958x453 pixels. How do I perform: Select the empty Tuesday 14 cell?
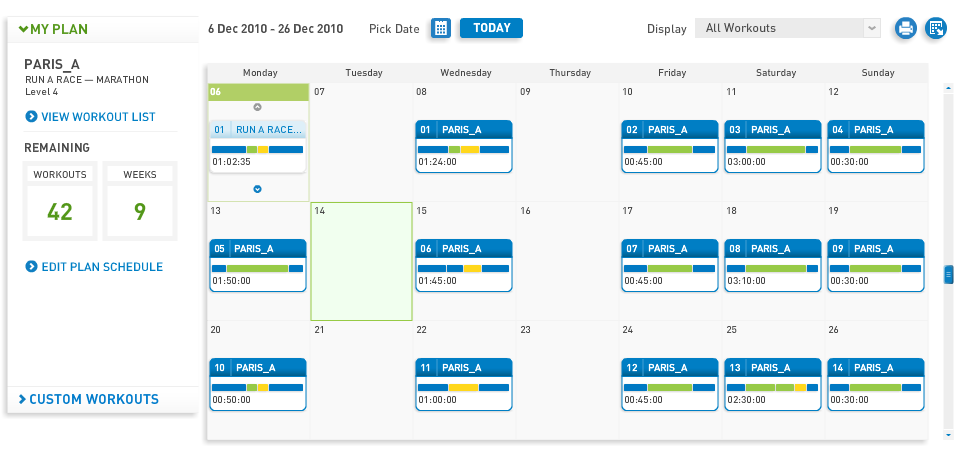[x=362, y=262]
